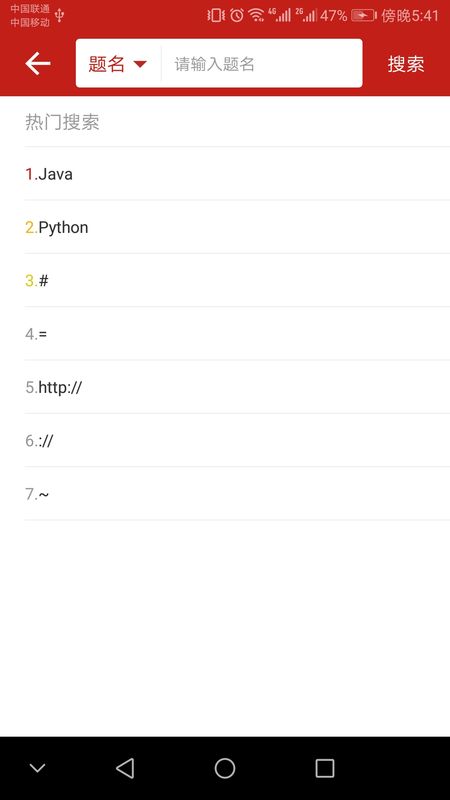This screenshot has width=450, height=800.
Task: Tap the 搜索 button
Action: 406,64
